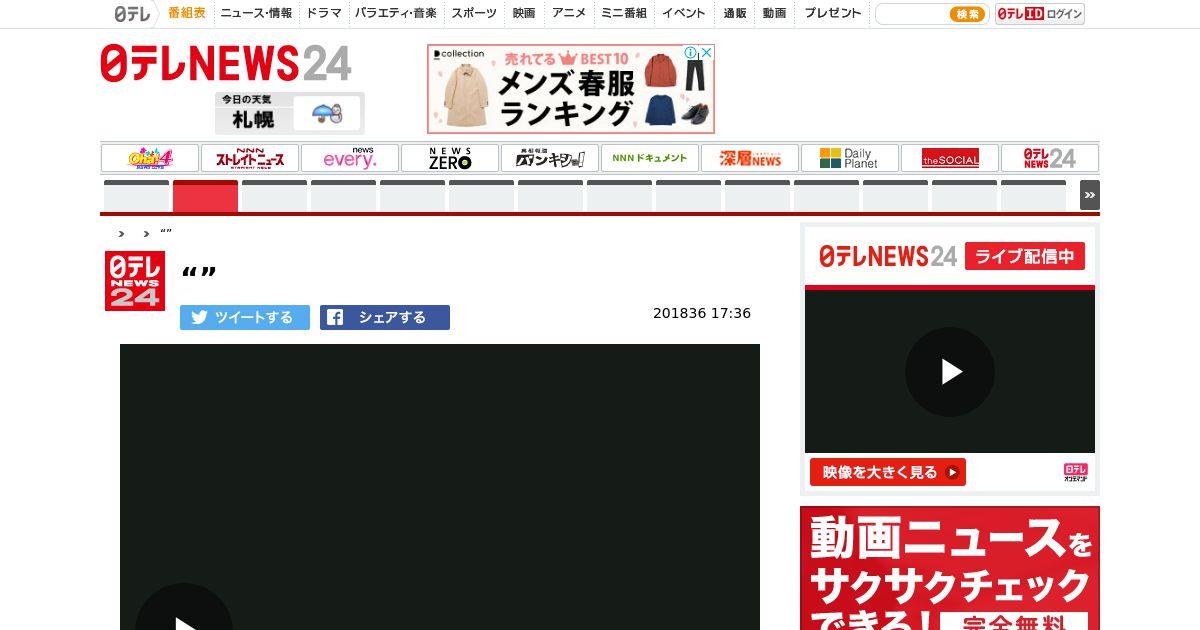Viewport: 1200px width, 630px height.
Task: Open the メンズ春服ランキング ad banner
Action: 571,89
